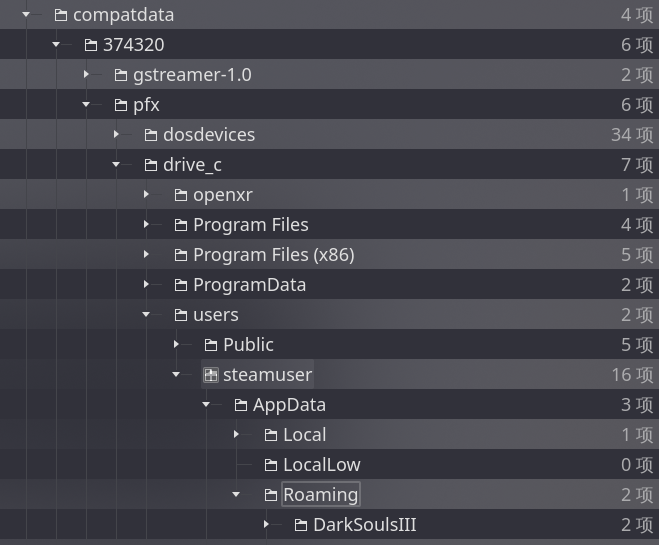The width and height of the screenshot is (659, 545).
Task: Expand the Public folder
Action: [177, 345]
